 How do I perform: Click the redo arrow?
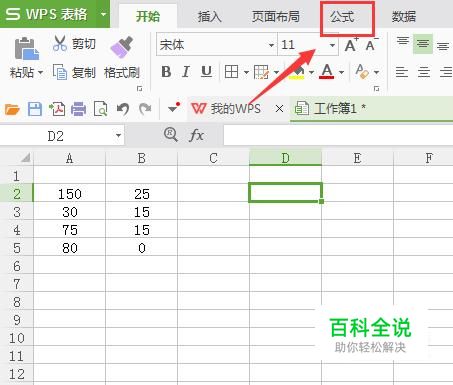(x=145, y=109)
